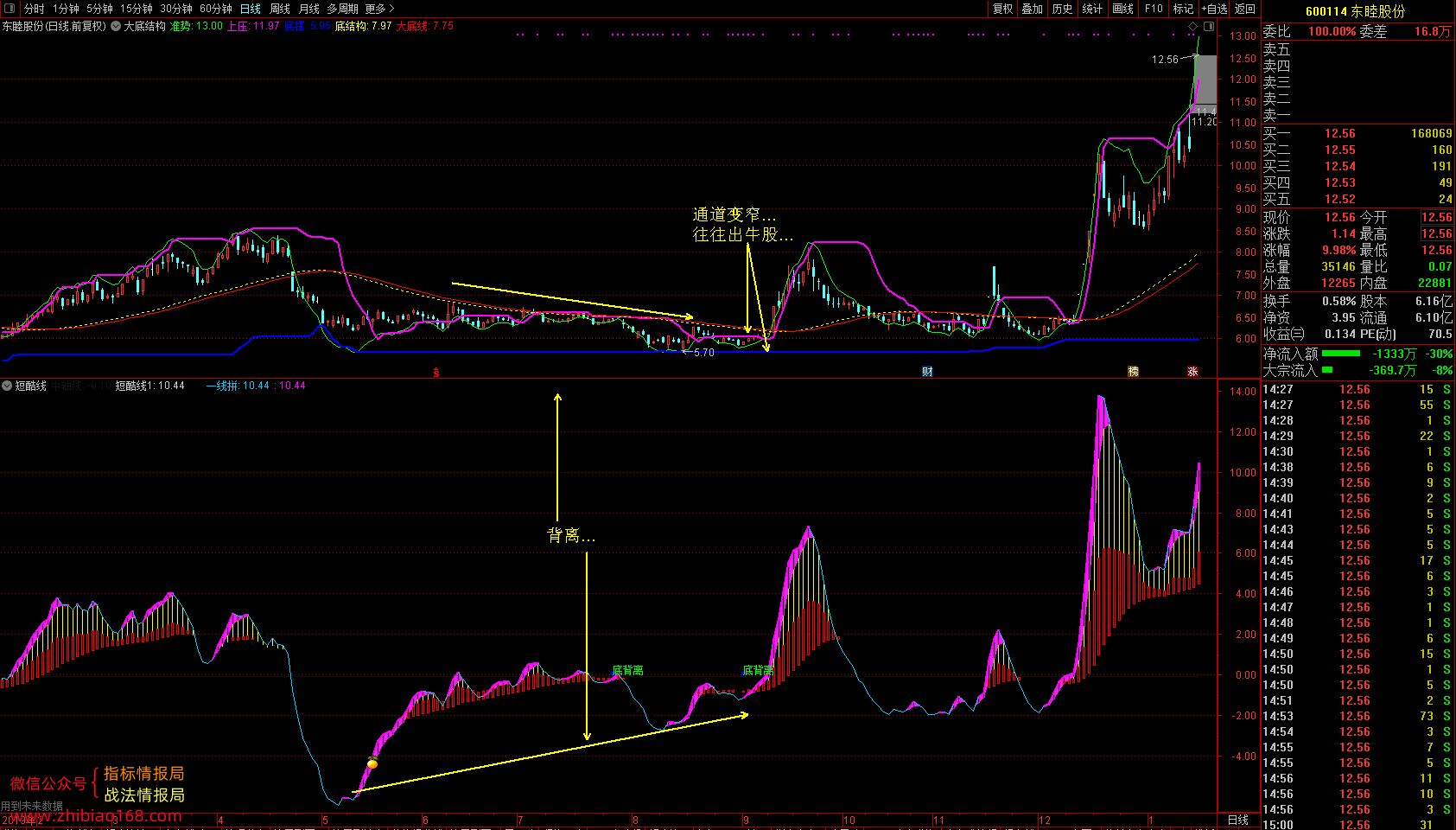Click the 复权 adjustment button
1456x830 pixels.
tap(1002, 9)
